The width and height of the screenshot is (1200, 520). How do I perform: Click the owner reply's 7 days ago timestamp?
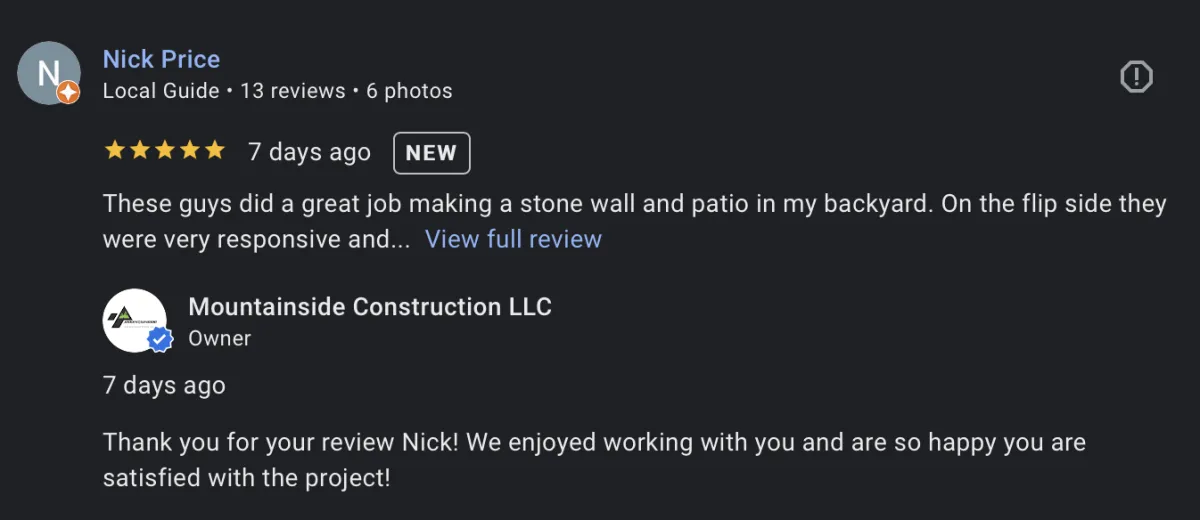164,385
